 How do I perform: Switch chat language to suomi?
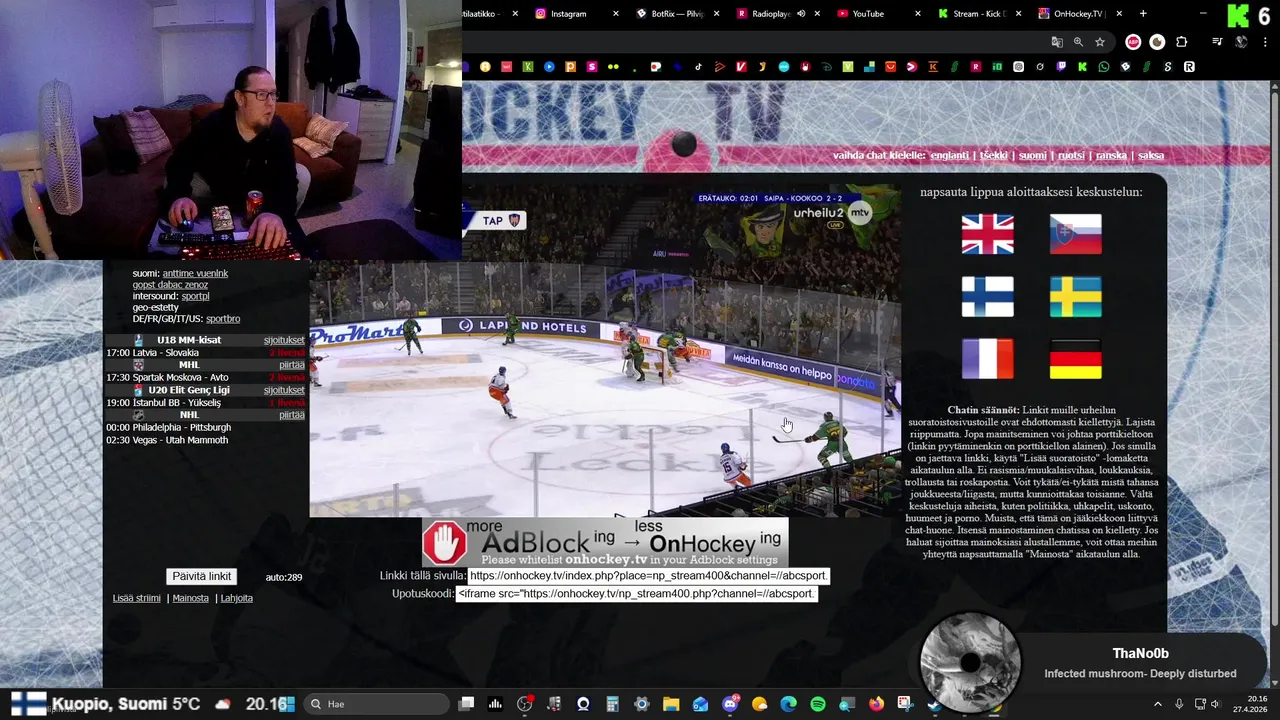pyautogui.click(x=1033, y=156)
